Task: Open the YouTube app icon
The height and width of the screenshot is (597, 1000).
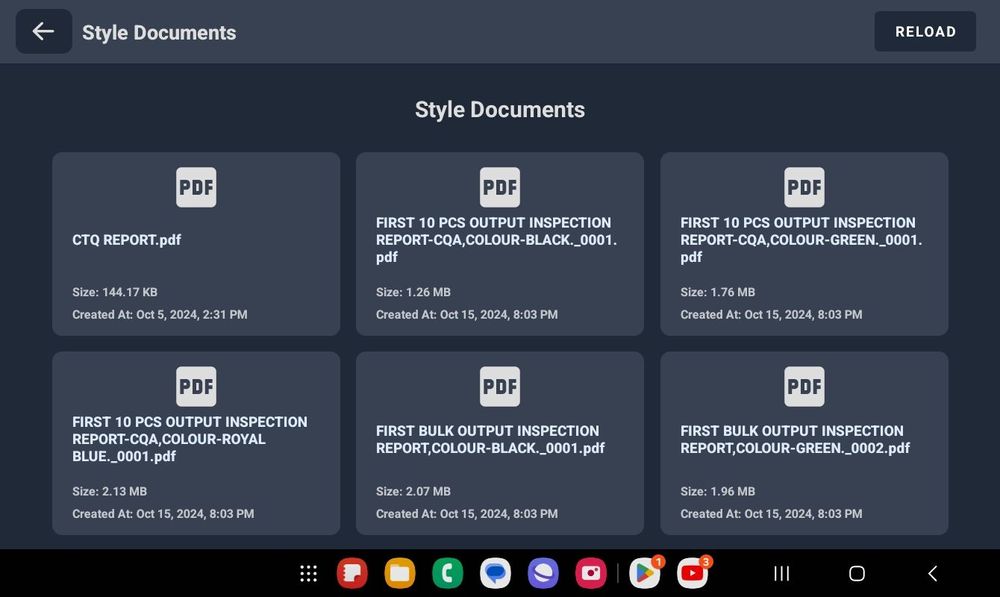Action: point(693,573)
